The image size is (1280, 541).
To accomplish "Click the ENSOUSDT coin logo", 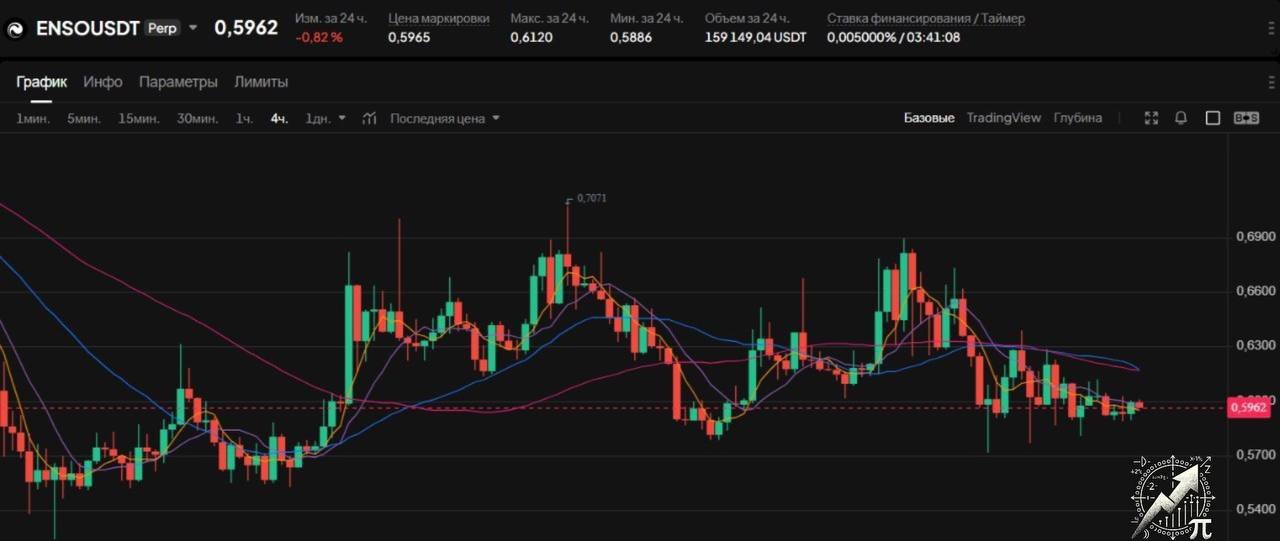I will 16,28.
